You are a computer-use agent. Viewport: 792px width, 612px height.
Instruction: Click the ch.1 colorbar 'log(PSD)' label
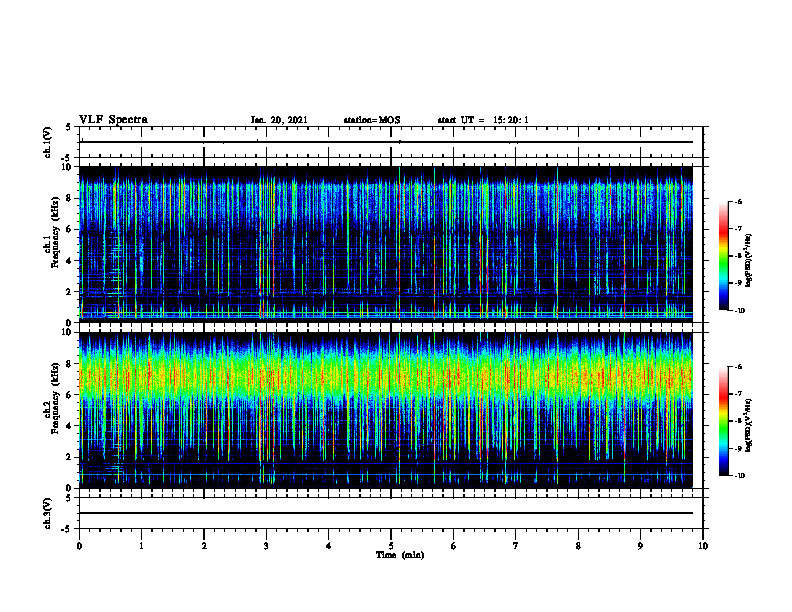click(x=749, y=260)
